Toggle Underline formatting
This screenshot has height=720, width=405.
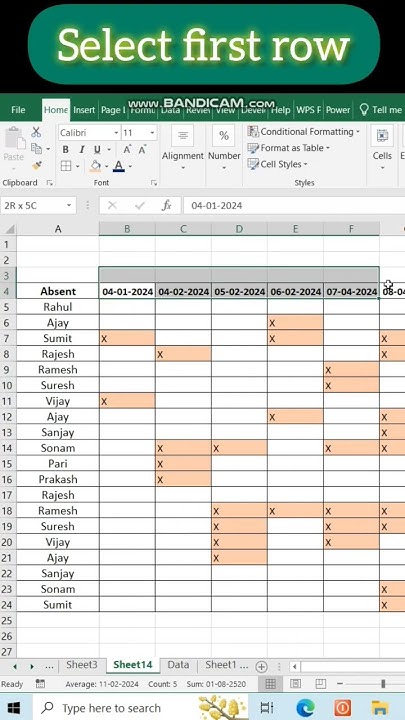coord(97,150)
